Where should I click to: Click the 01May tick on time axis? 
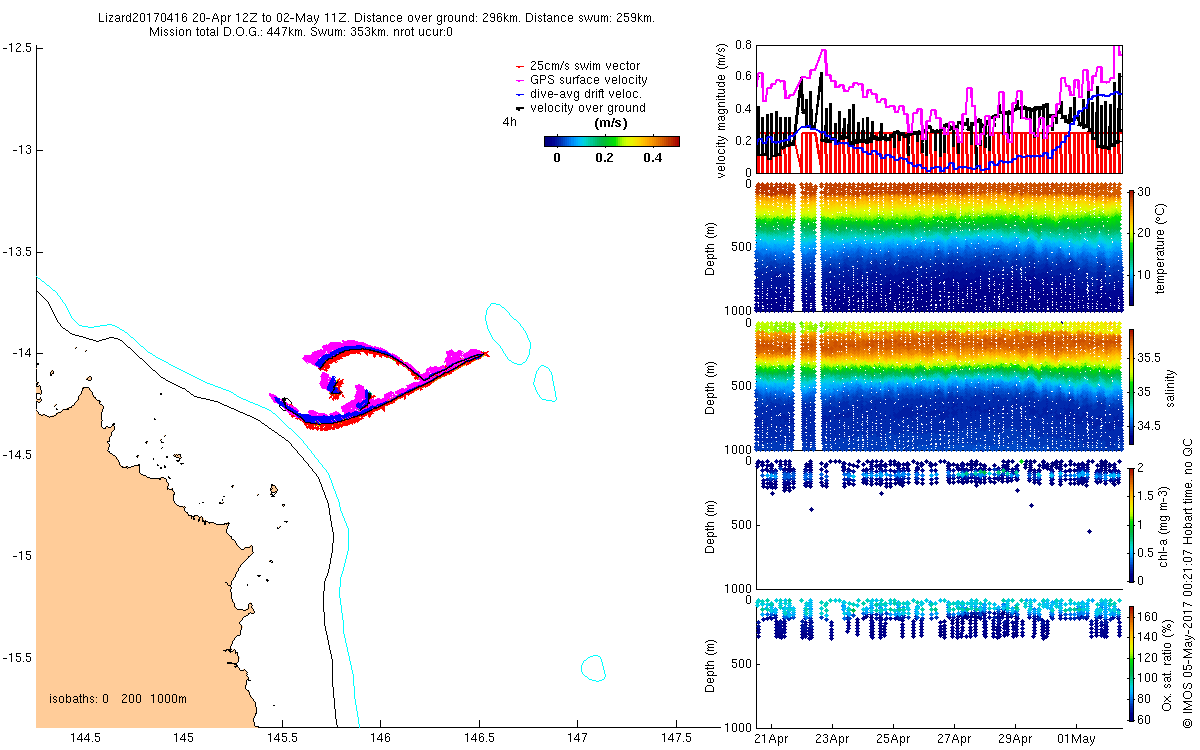pyautogui.click(x=1076, y=738)
